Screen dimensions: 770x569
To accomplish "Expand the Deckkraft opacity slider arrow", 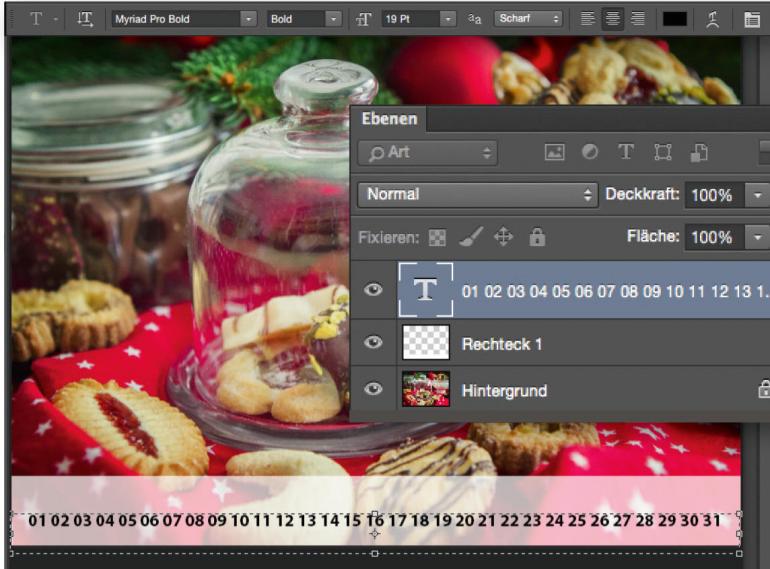I will tap(757, 195).
